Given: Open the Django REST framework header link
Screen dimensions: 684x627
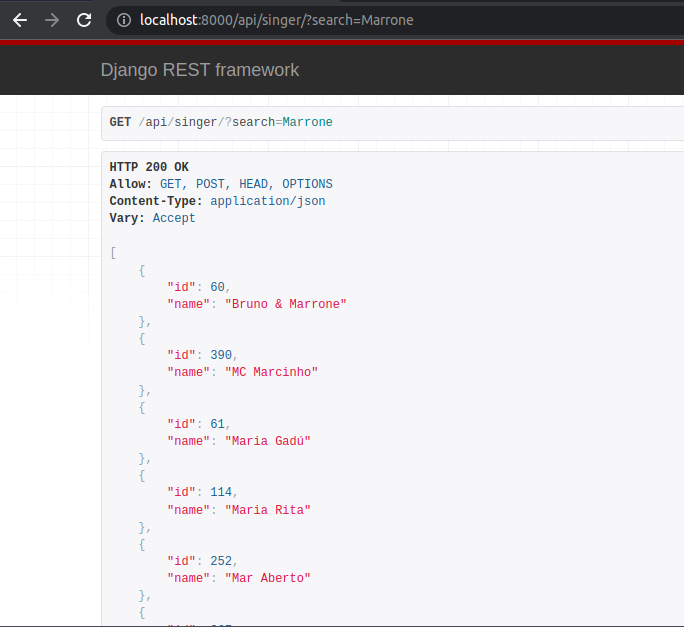Looking at the screenshot, I should pos(200,70).
